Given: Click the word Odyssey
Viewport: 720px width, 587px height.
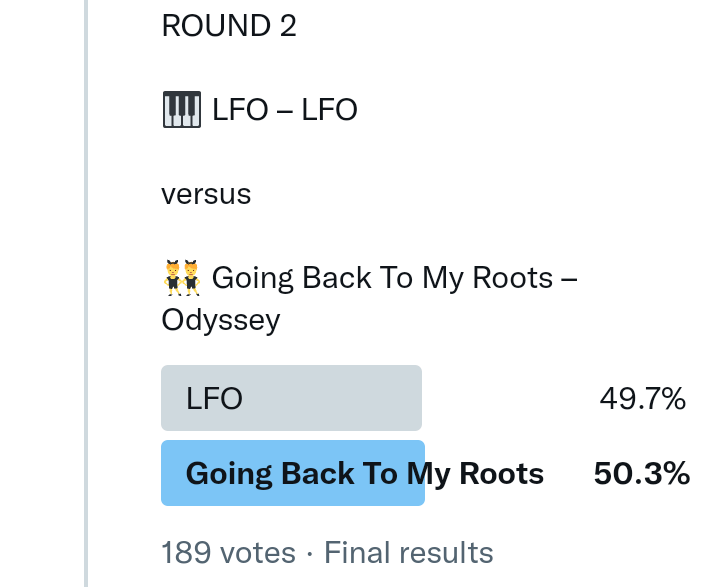Looking at the screenshot, I should (x=221, y=320).
